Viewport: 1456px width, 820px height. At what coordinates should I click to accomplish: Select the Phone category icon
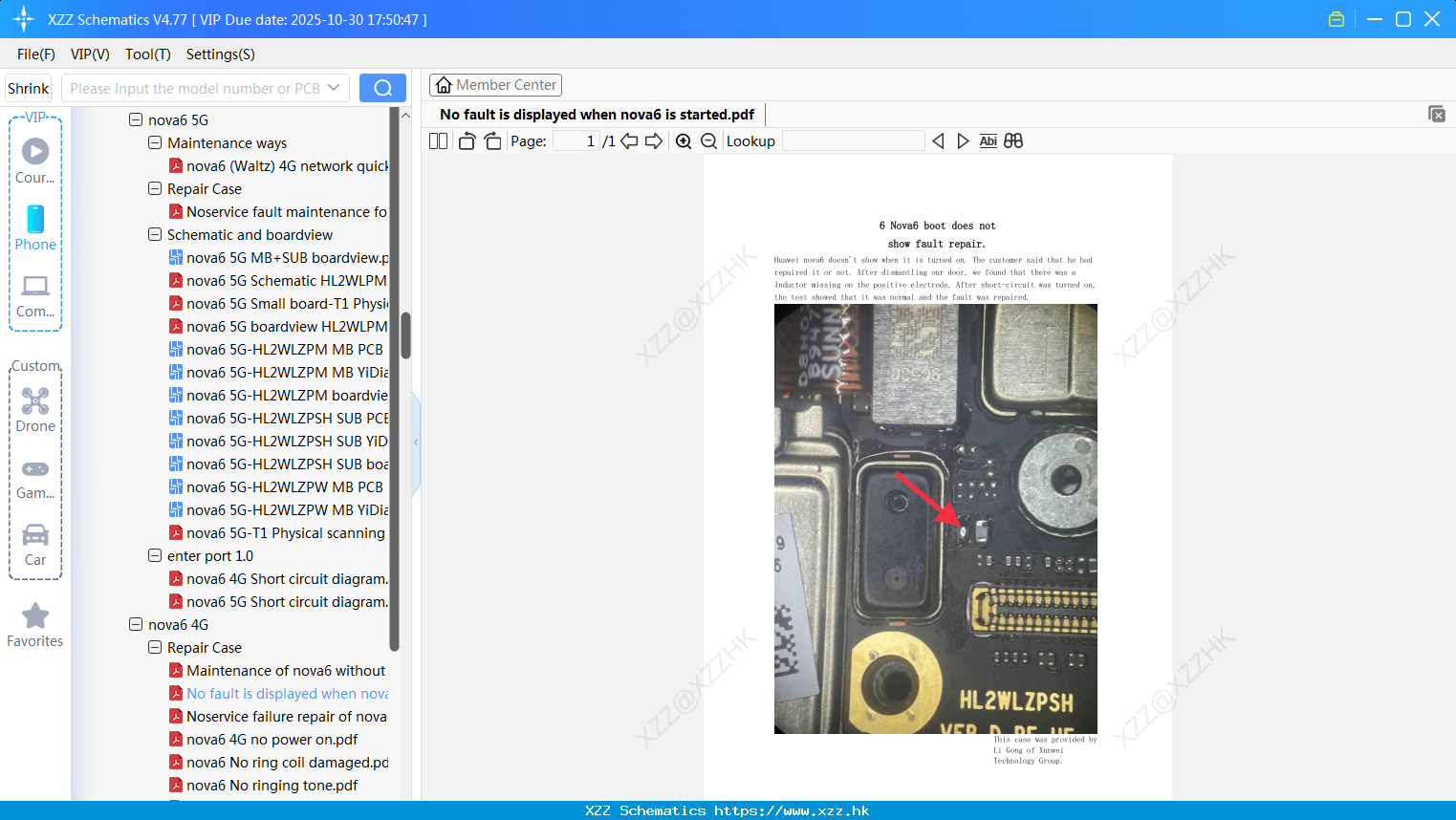(x=35, y=227)
